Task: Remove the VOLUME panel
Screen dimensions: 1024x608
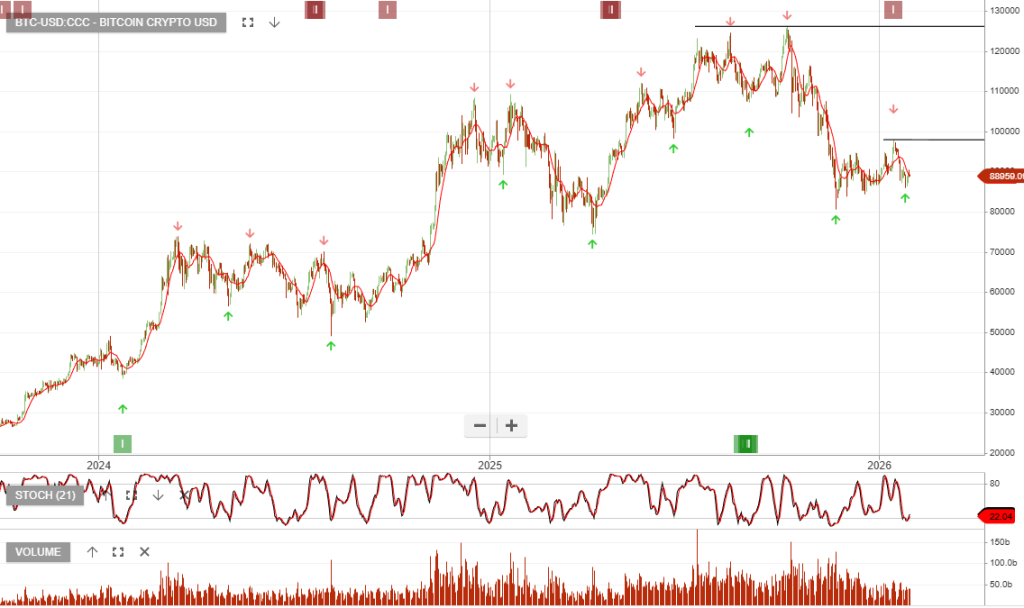Action: pos(144,551)
